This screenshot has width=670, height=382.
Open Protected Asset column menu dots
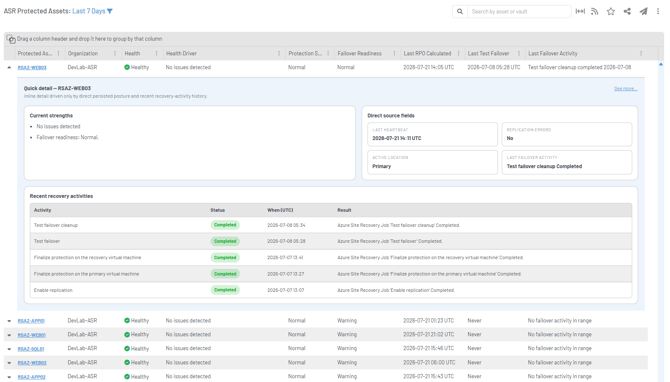(x=59, y=53)
